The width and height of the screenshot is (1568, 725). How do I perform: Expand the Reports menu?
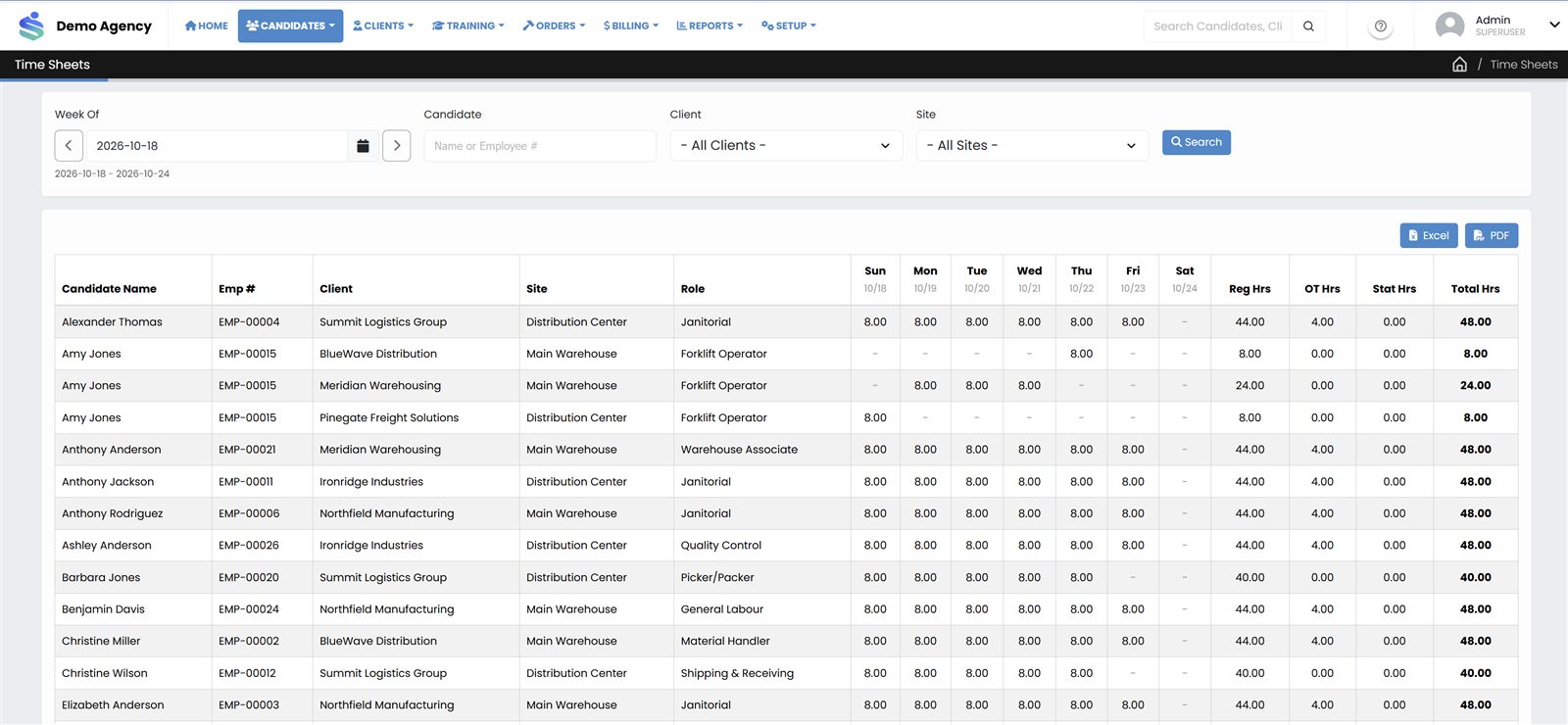(x=710, y=25)
